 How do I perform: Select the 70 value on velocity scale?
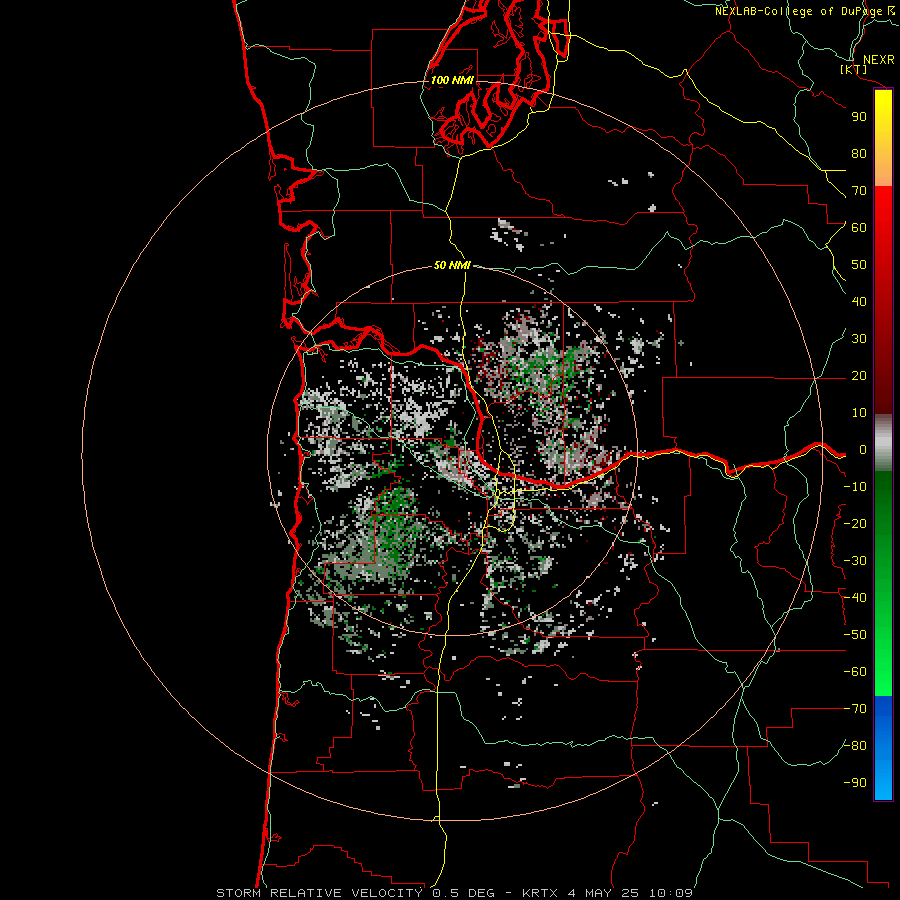[x=859, y=191]
